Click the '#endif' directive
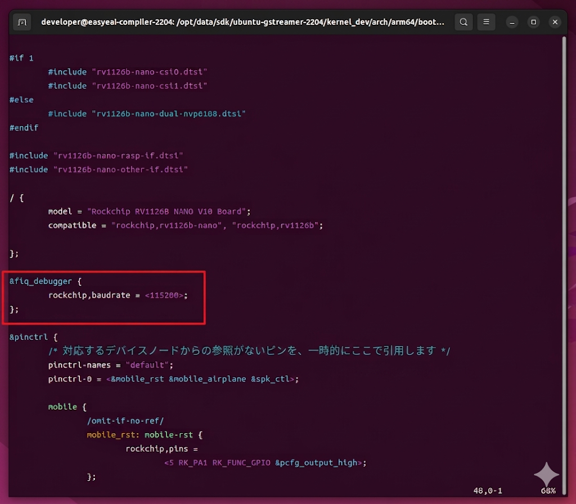576x504 pixels. (x=24, y=128)
